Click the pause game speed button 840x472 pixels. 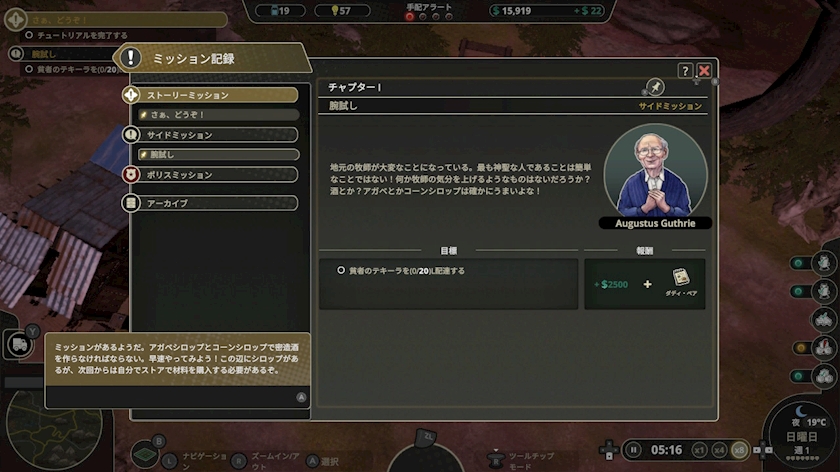click(x=633, y=450)
